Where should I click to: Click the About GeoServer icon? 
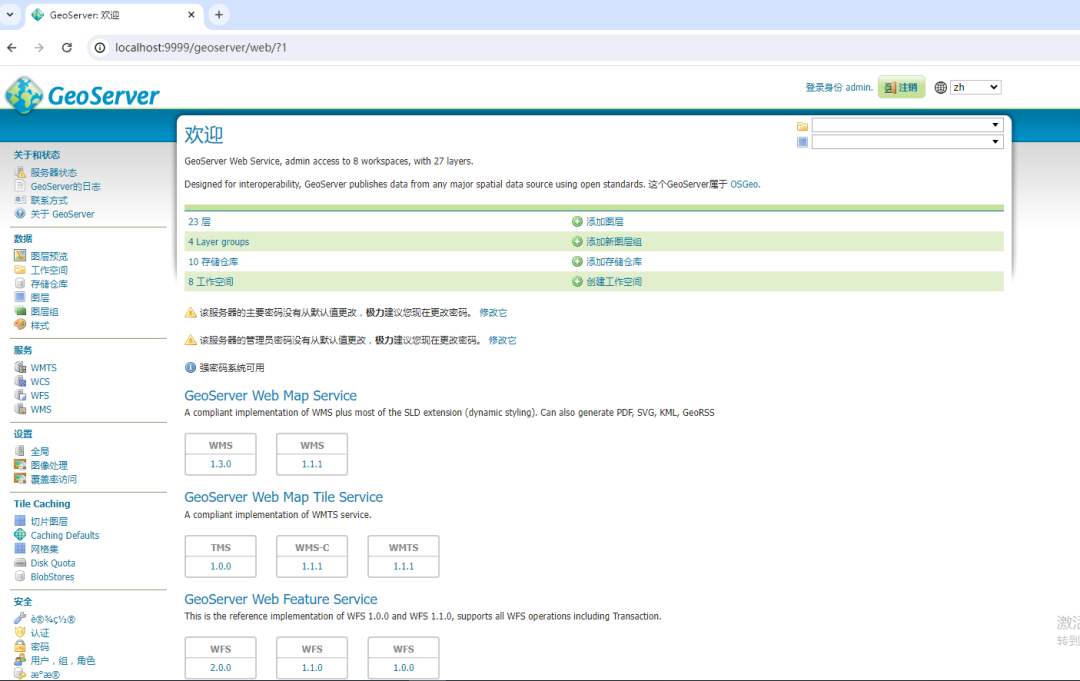click(x=20, y=213)
